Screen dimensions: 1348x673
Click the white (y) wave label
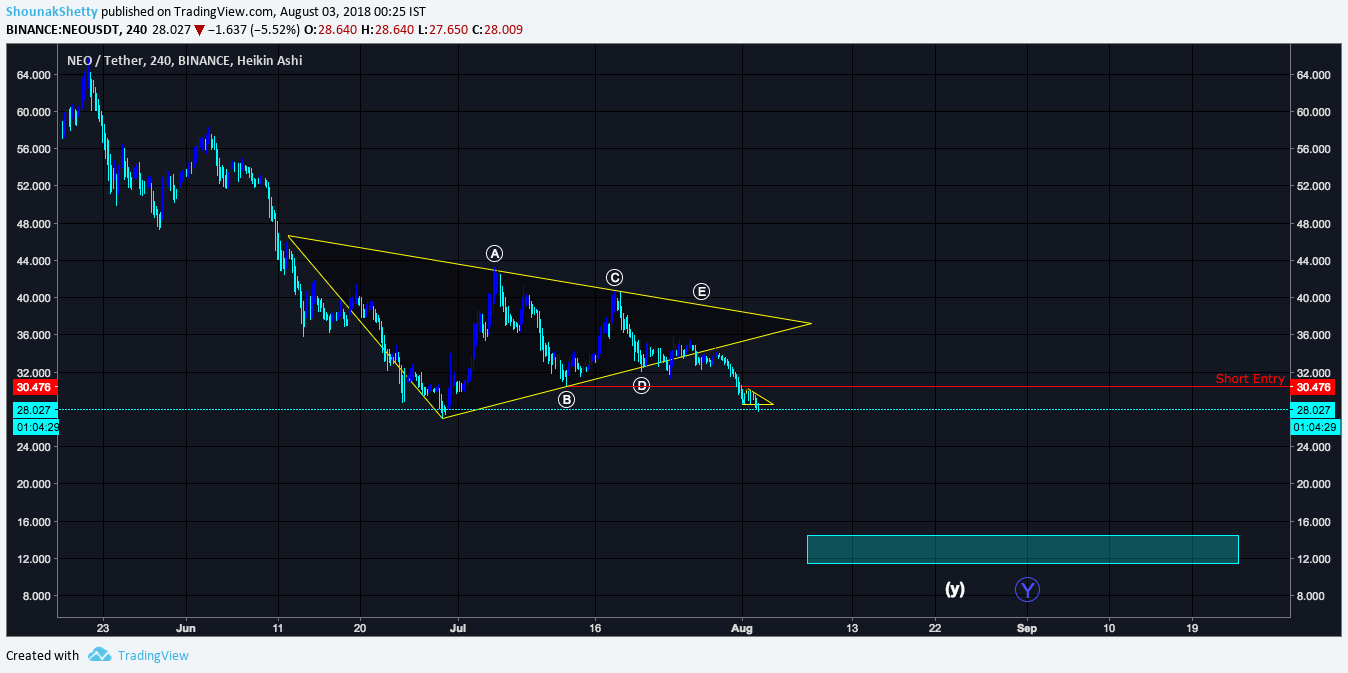click(x=955, y=589)
